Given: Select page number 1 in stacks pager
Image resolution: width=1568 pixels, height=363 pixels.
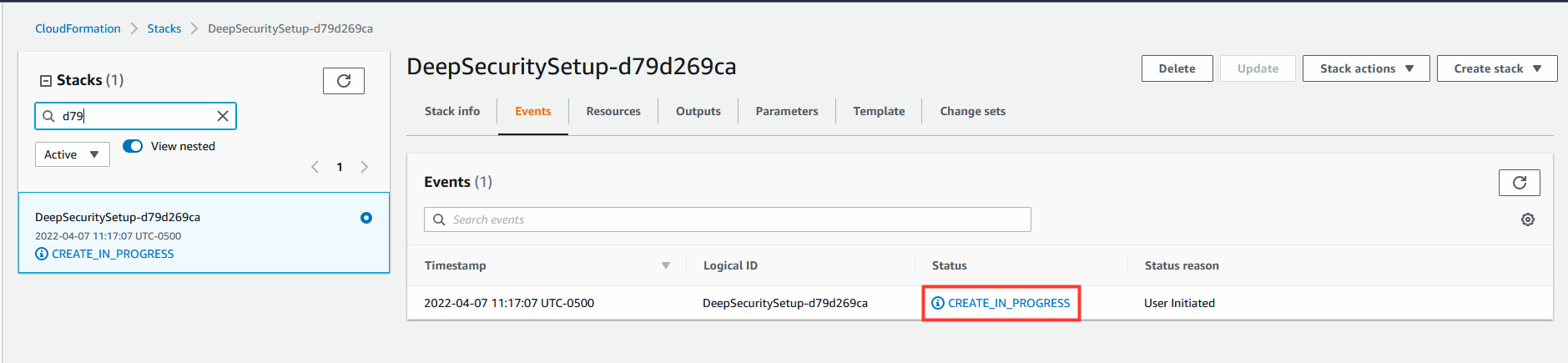Looking at the screenshot, I should tap(340, 167).
